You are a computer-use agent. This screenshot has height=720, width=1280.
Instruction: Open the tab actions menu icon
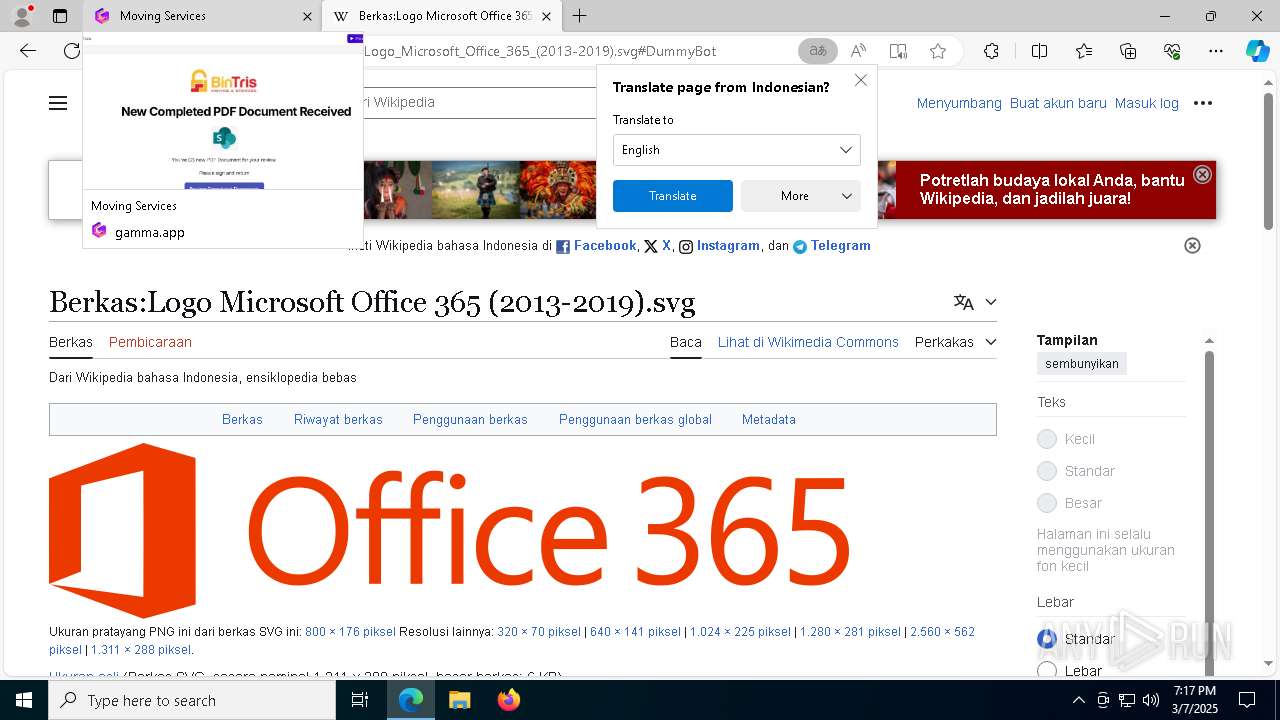tap(60, 16)
